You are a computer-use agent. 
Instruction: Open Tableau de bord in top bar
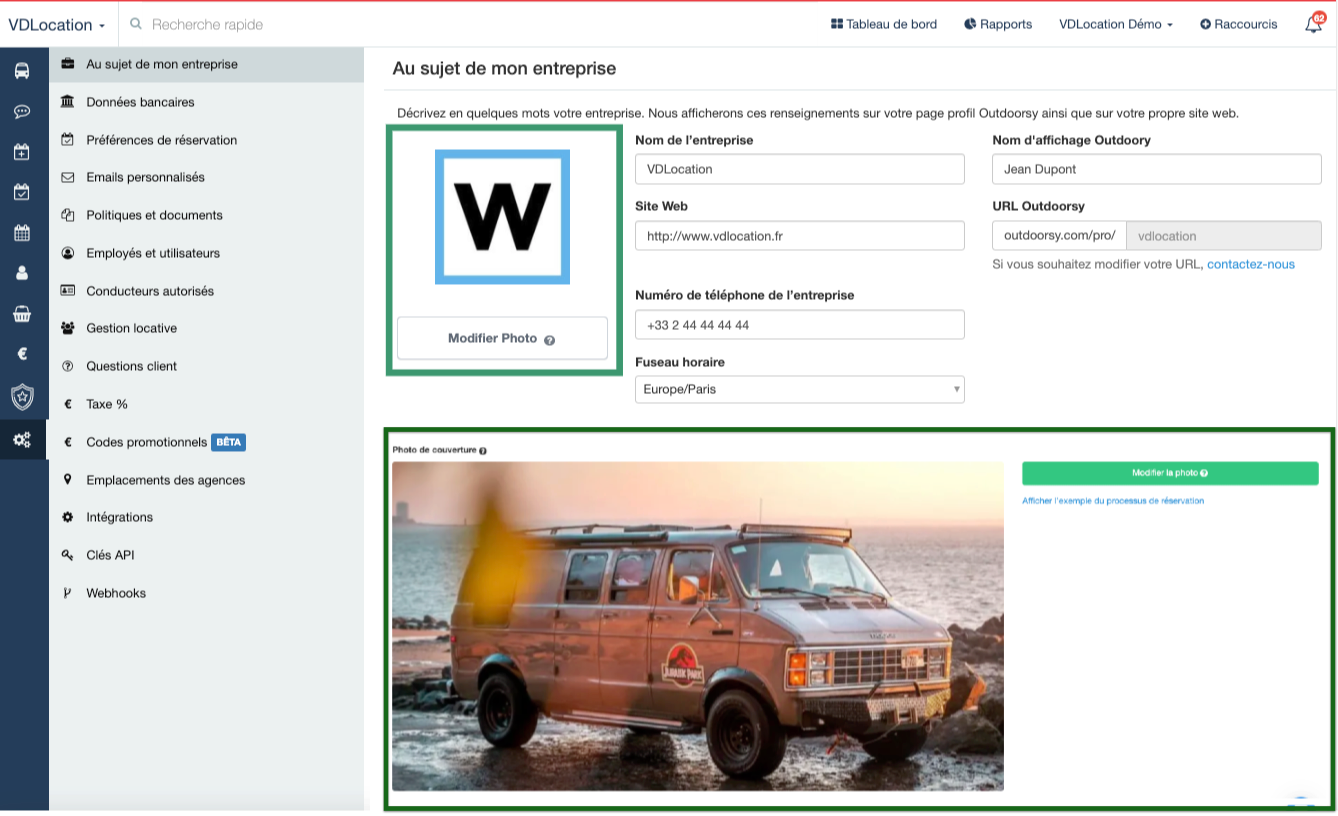pos(884,24)
